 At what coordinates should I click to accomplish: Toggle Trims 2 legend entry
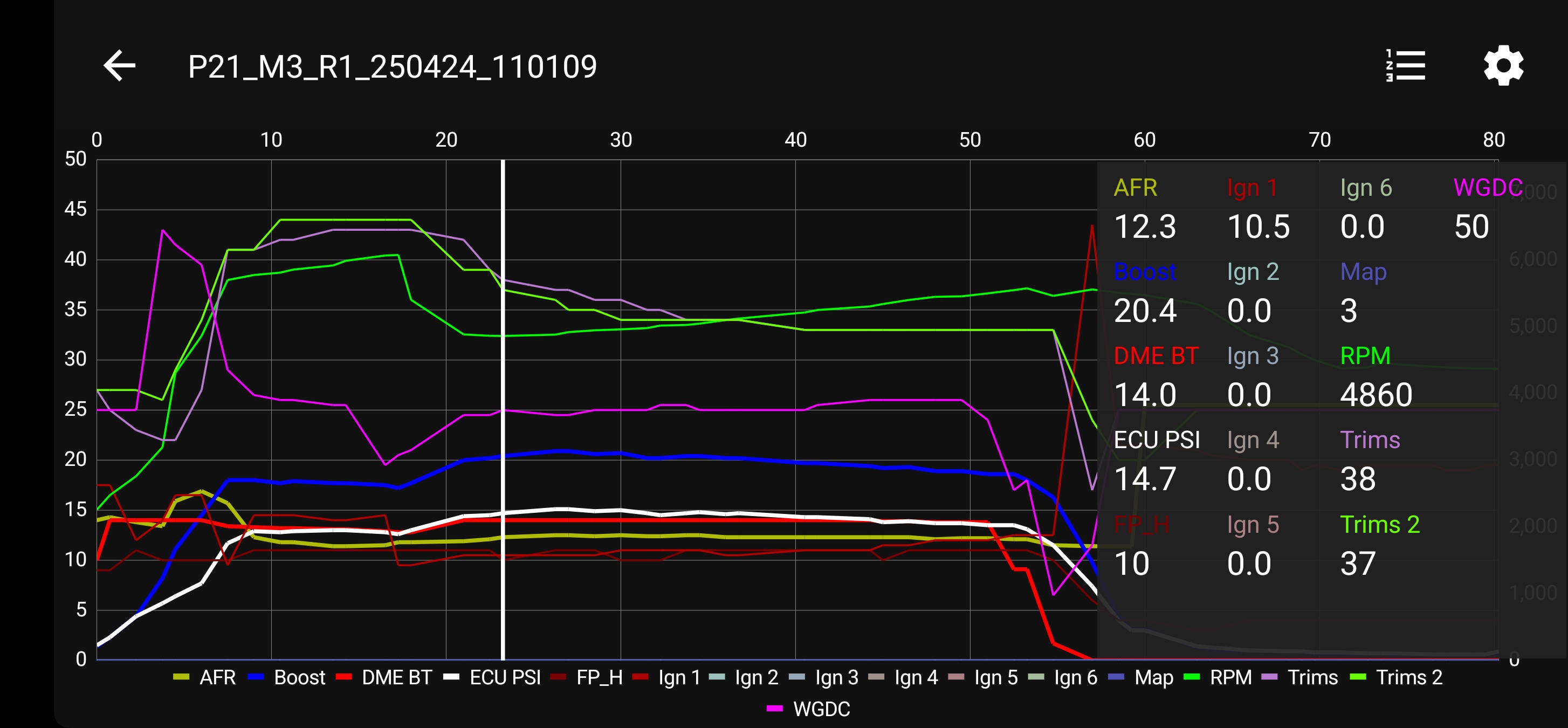tap(1396, 677)
